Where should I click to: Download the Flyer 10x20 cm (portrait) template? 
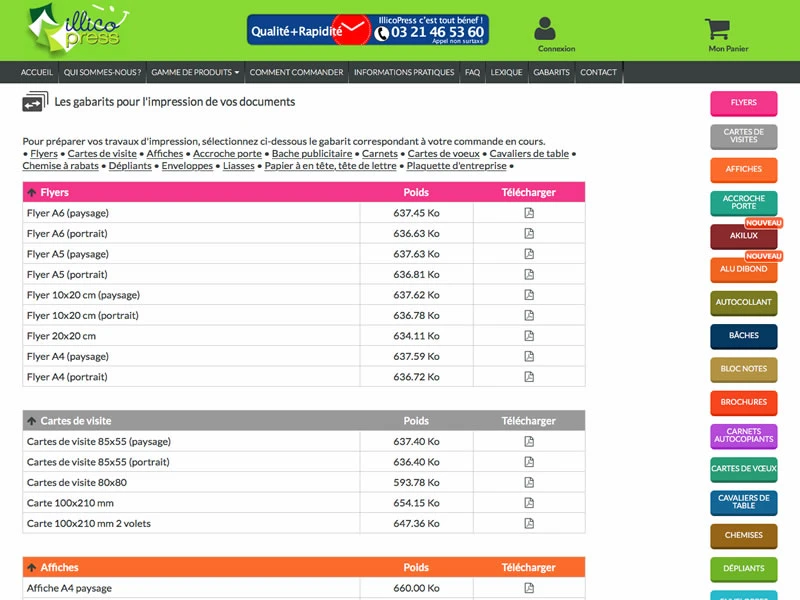pos(529,315)
